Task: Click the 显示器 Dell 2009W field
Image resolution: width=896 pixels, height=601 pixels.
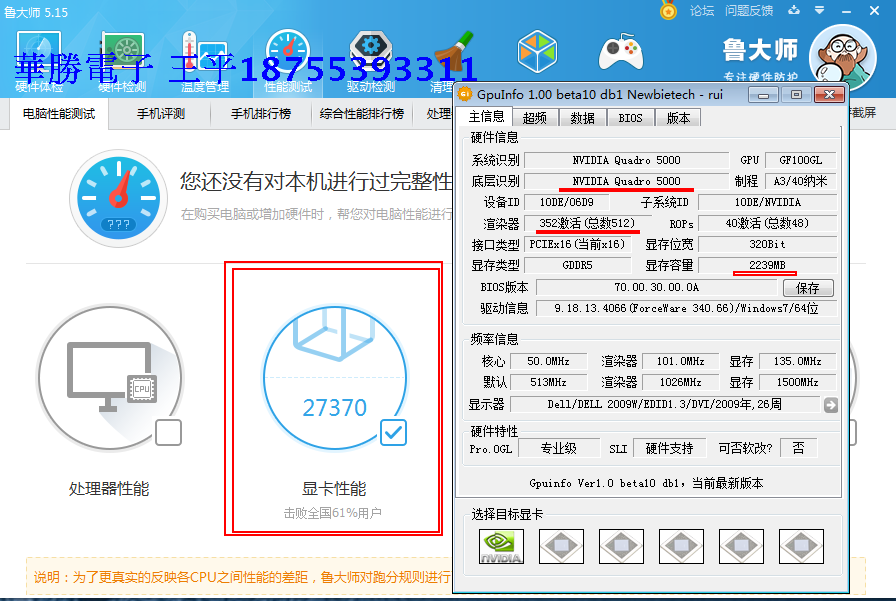Action: point(665,404)
